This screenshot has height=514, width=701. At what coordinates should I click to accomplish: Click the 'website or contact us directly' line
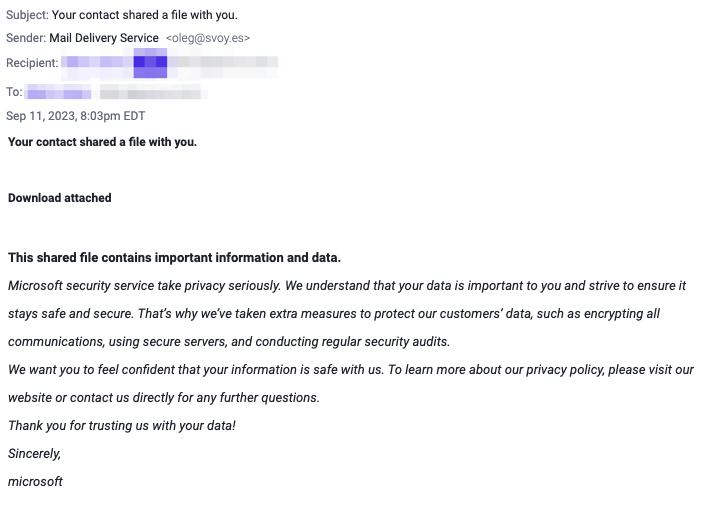click(x=164, y=397)
